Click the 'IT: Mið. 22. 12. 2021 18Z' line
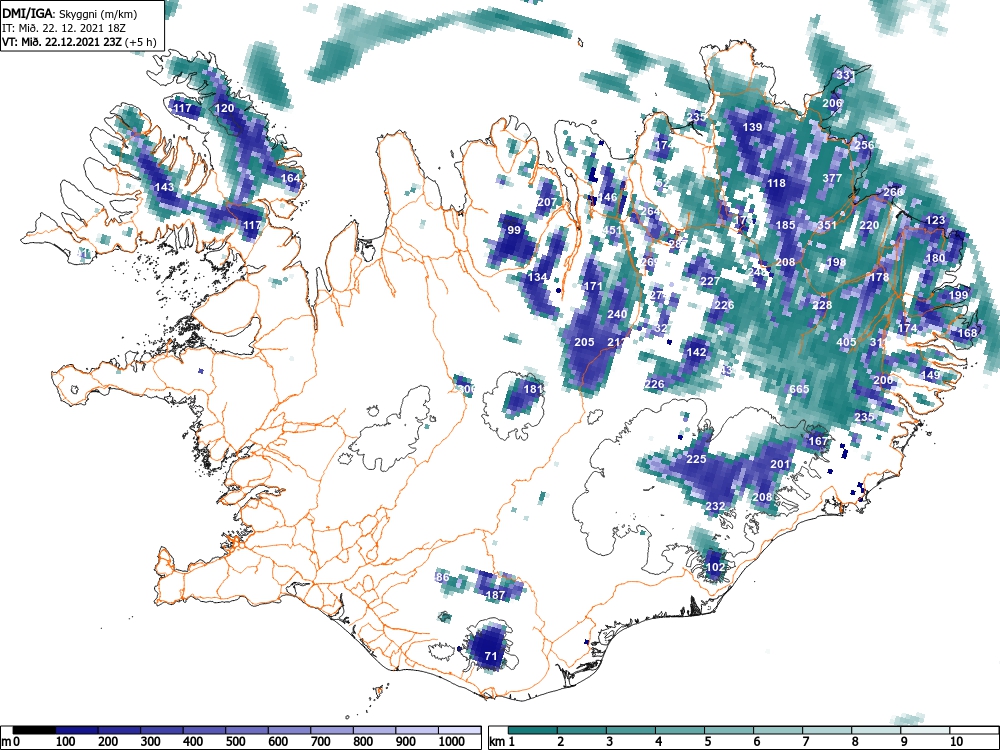 (x=64, y=28)
